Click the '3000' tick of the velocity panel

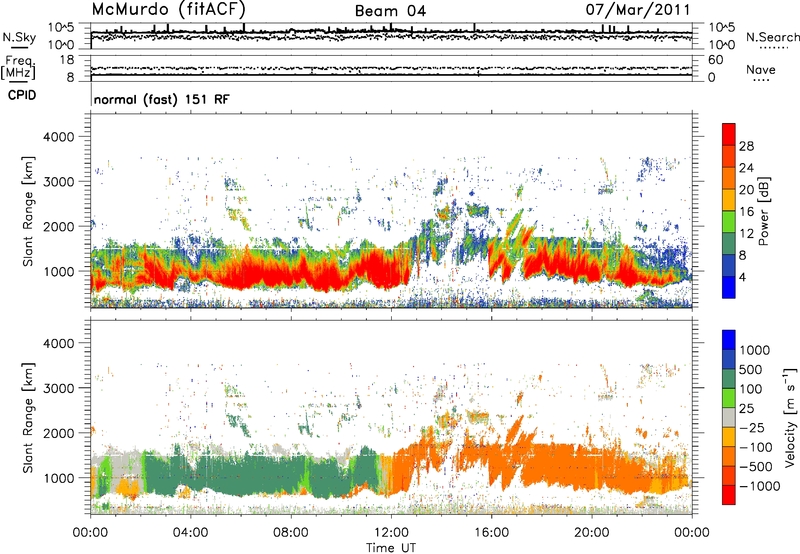click(59, 388)
